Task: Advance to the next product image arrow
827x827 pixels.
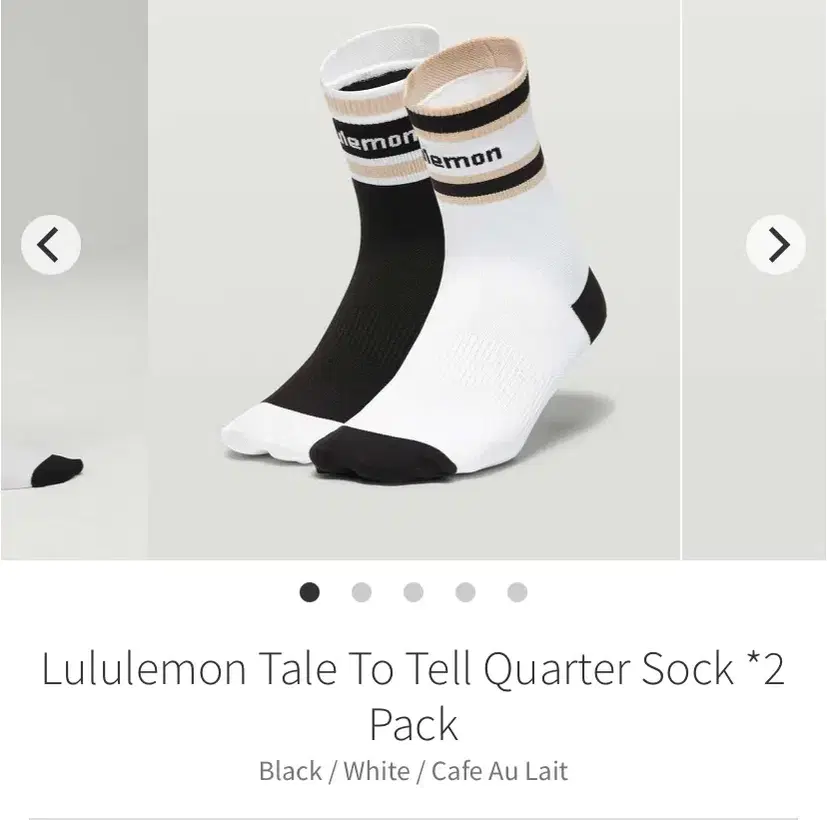Action: pyautogui.click(x=776, y=245)
